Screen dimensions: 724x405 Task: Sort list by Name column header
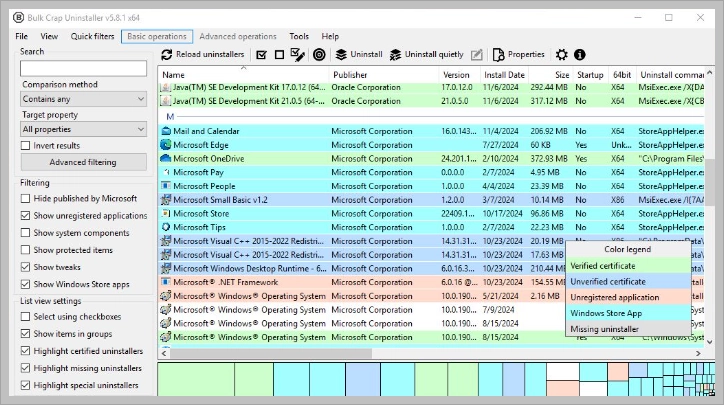244,75
